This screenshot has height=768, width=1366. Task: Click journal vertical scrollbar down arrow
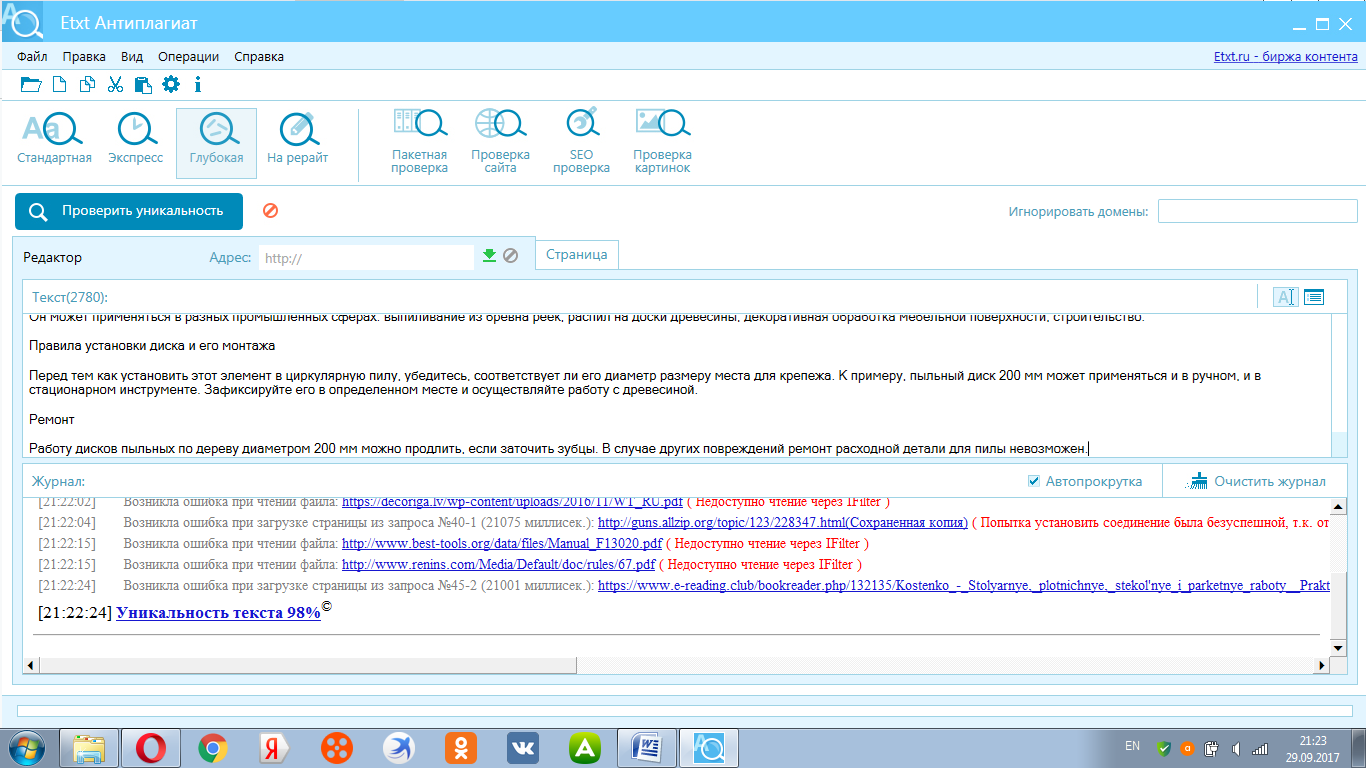click(1339, 649)
